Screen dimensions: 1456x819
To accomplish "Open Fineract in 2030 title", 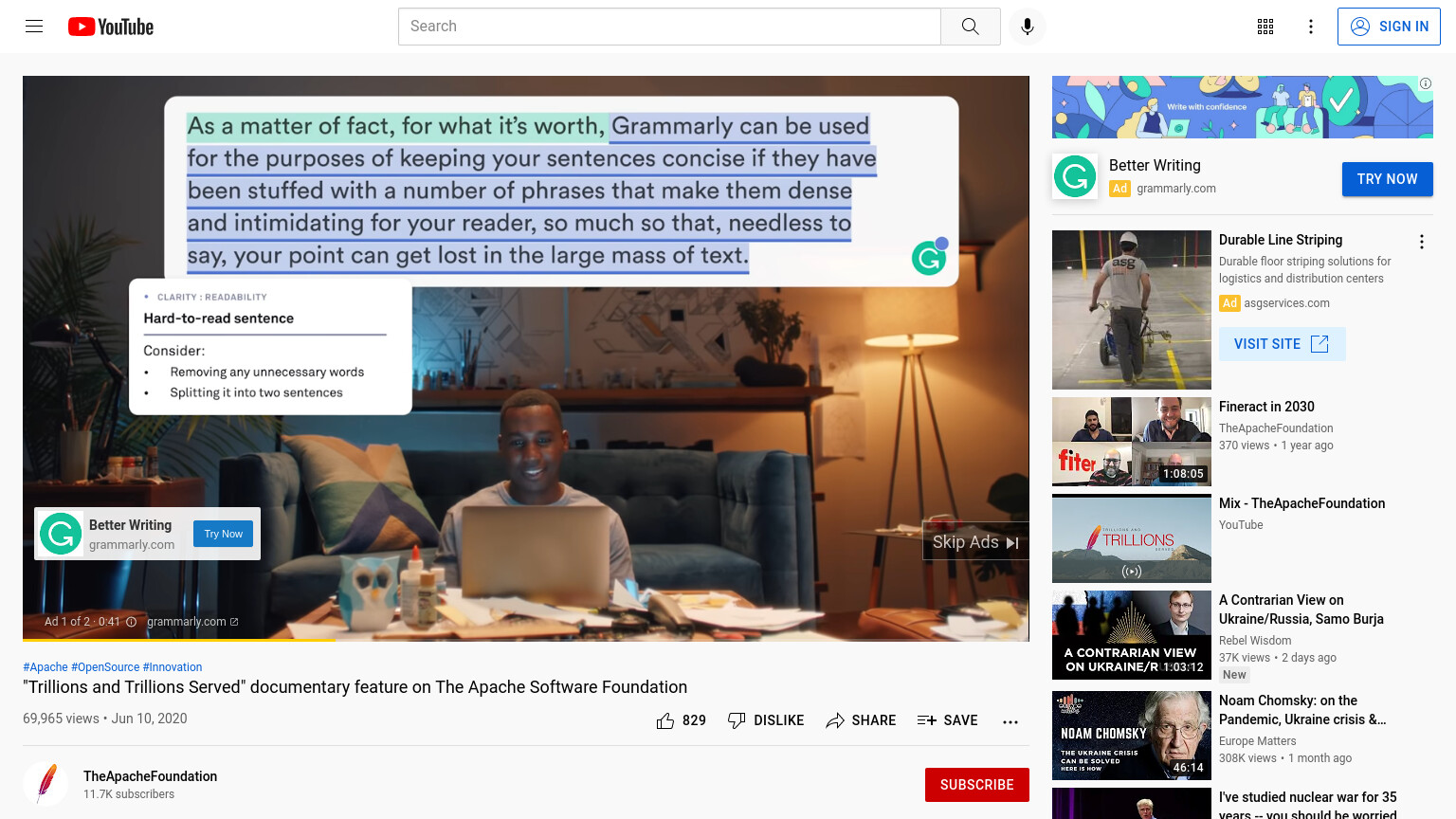I will pos(1266,407).
